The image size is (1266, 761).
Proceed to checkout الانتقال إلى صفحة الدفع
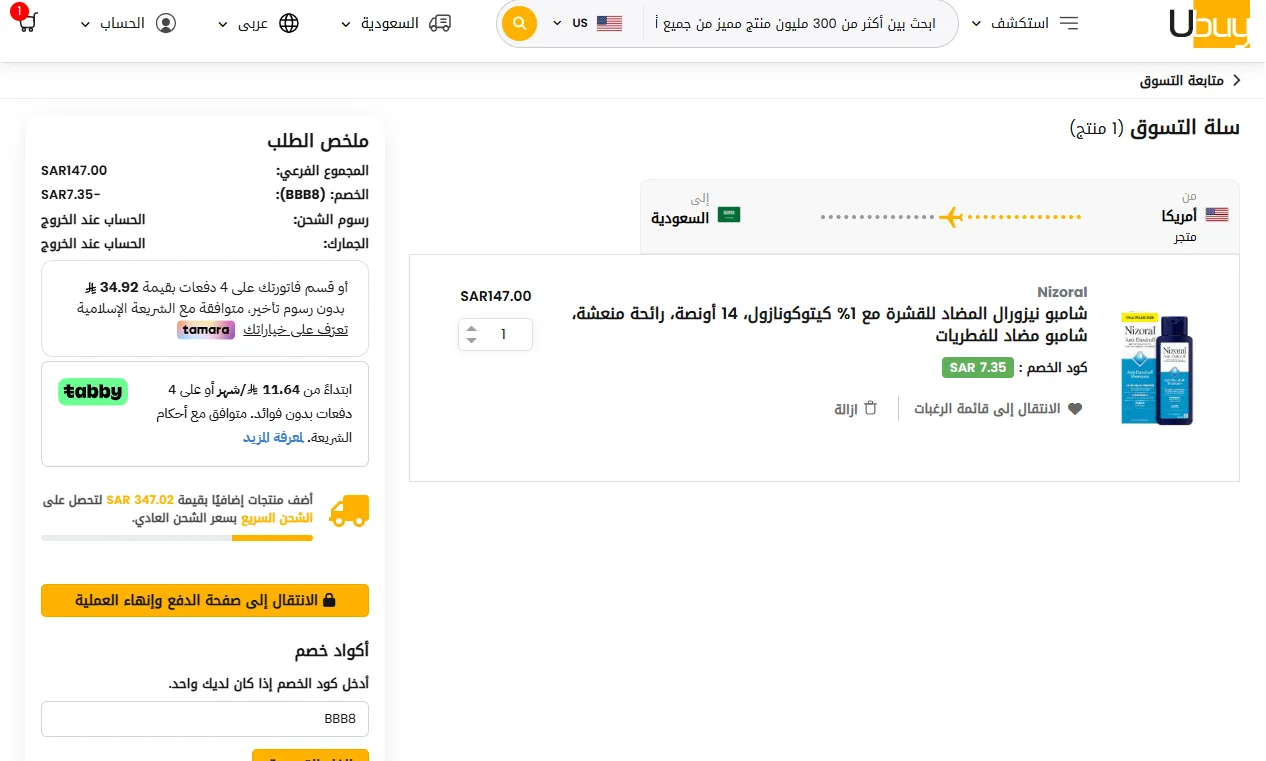[x=205, y=600]
